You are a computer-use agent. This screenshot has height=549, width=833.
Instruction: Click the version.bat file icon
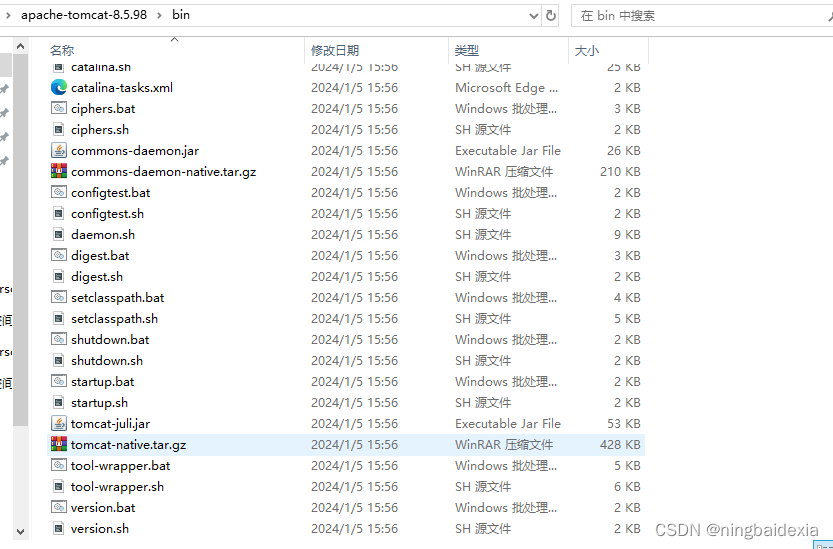pyautogui.click(x=58, y=507)
